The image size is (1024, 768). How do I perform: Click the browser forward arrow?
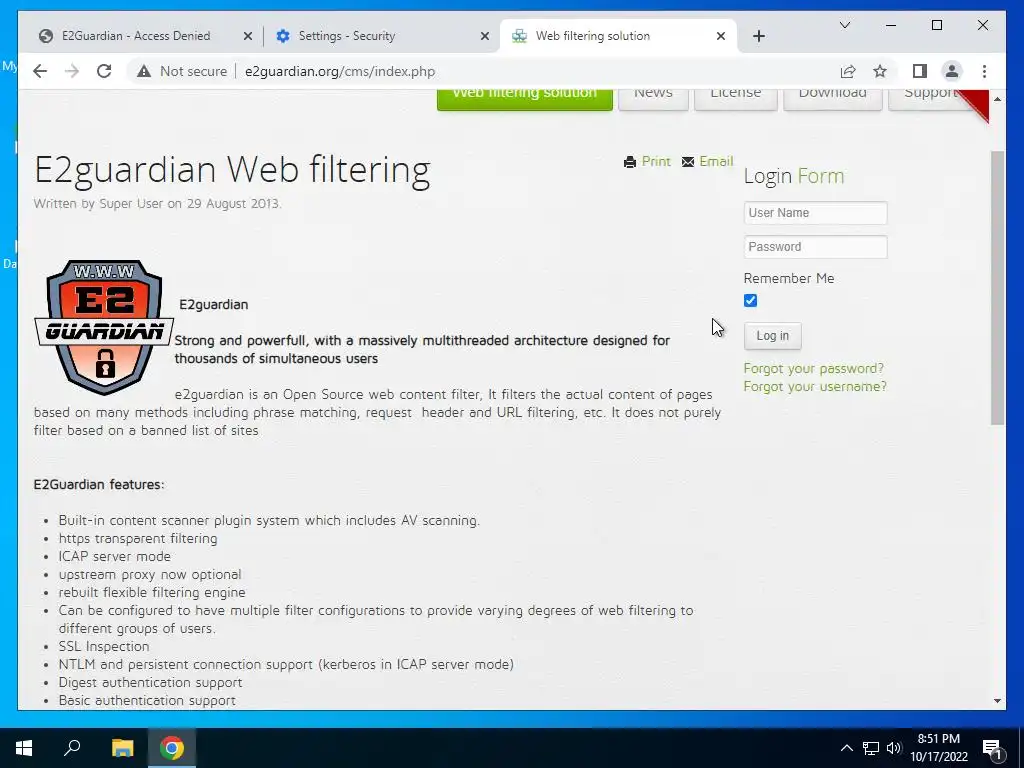pos(72,71)
